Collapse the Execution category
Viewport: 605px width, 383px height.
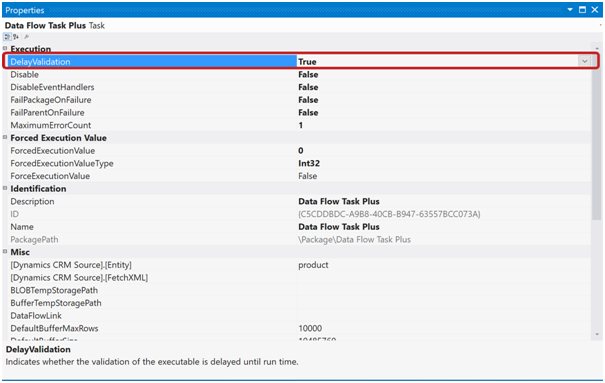pyautogui.click(x=5, y=49)
